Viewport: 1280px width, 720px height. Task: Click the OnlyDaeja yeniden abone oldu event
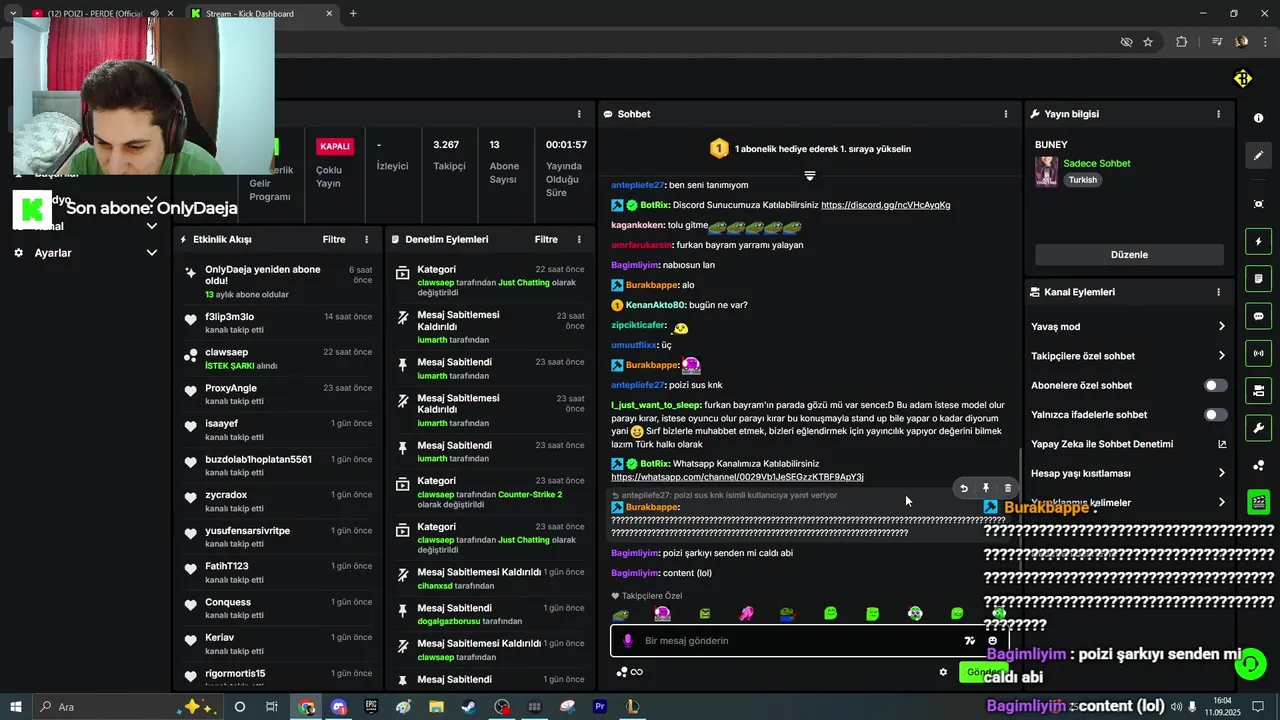(279, 281)
